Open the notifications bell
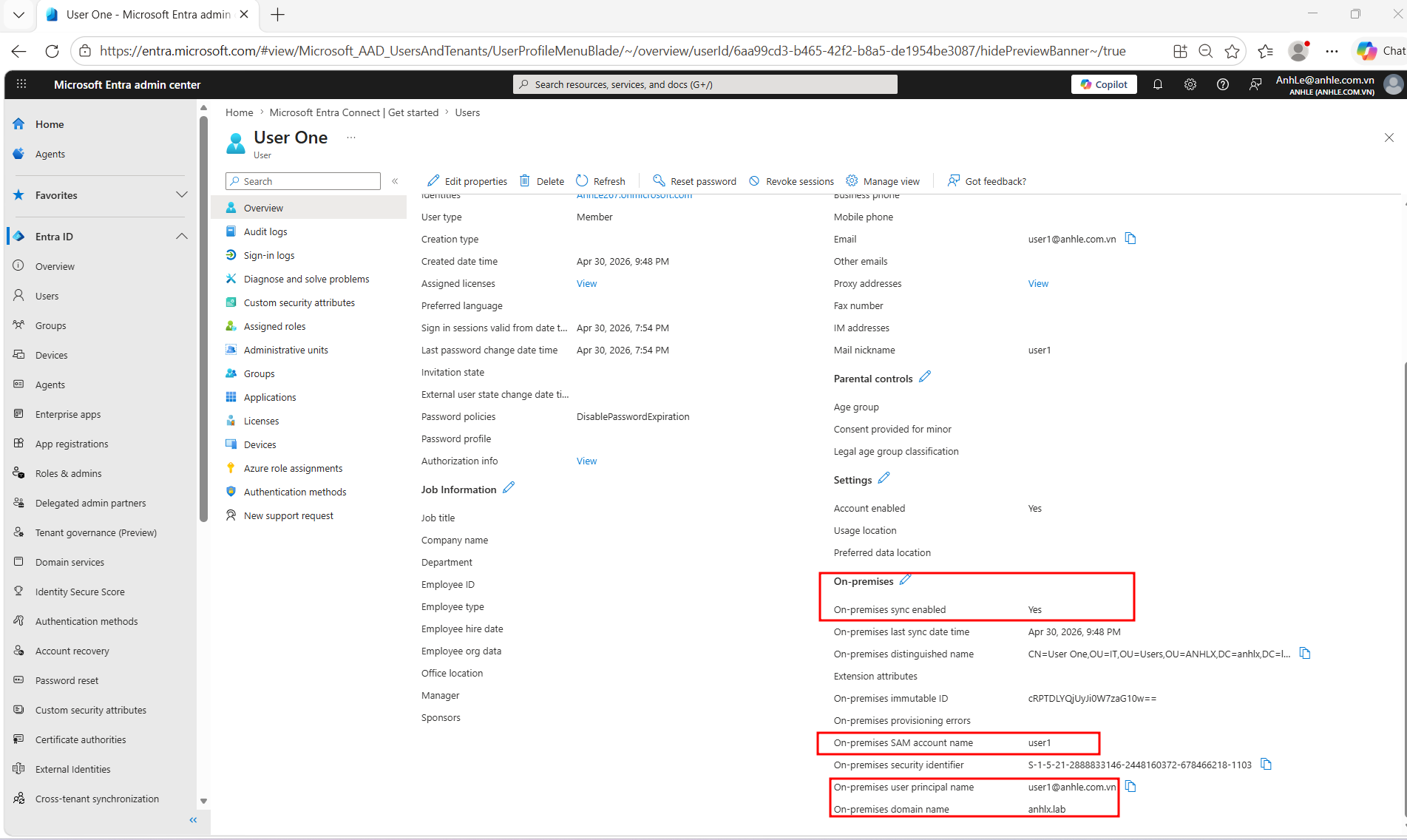The width and height of the screenshot is (1407, 840). click(1158, 84)
